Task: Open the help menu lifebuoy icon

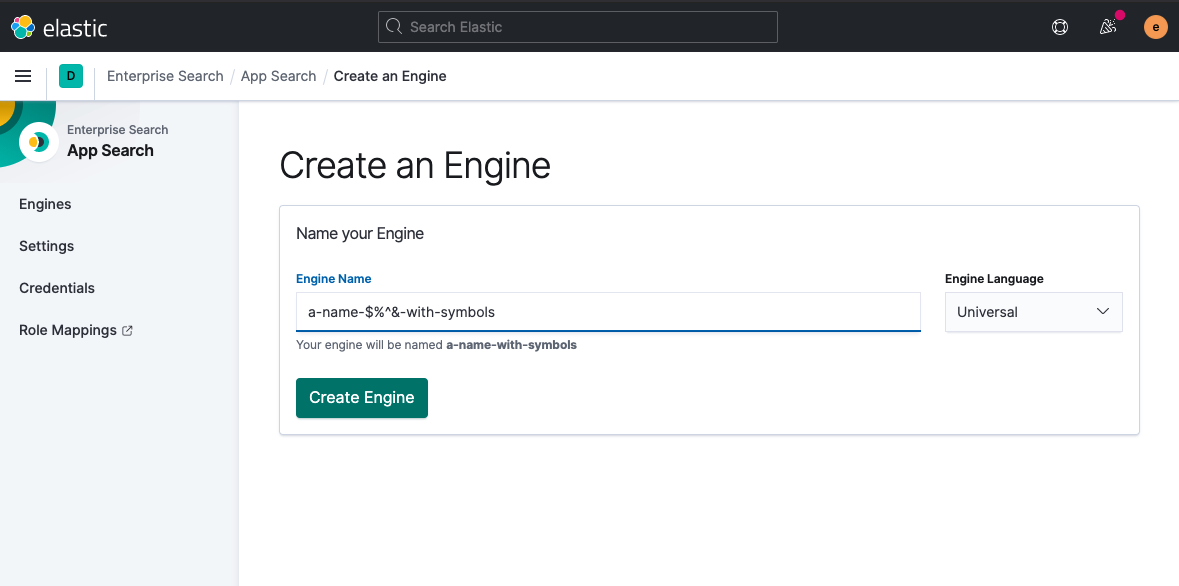Action: coord(1060,27)
